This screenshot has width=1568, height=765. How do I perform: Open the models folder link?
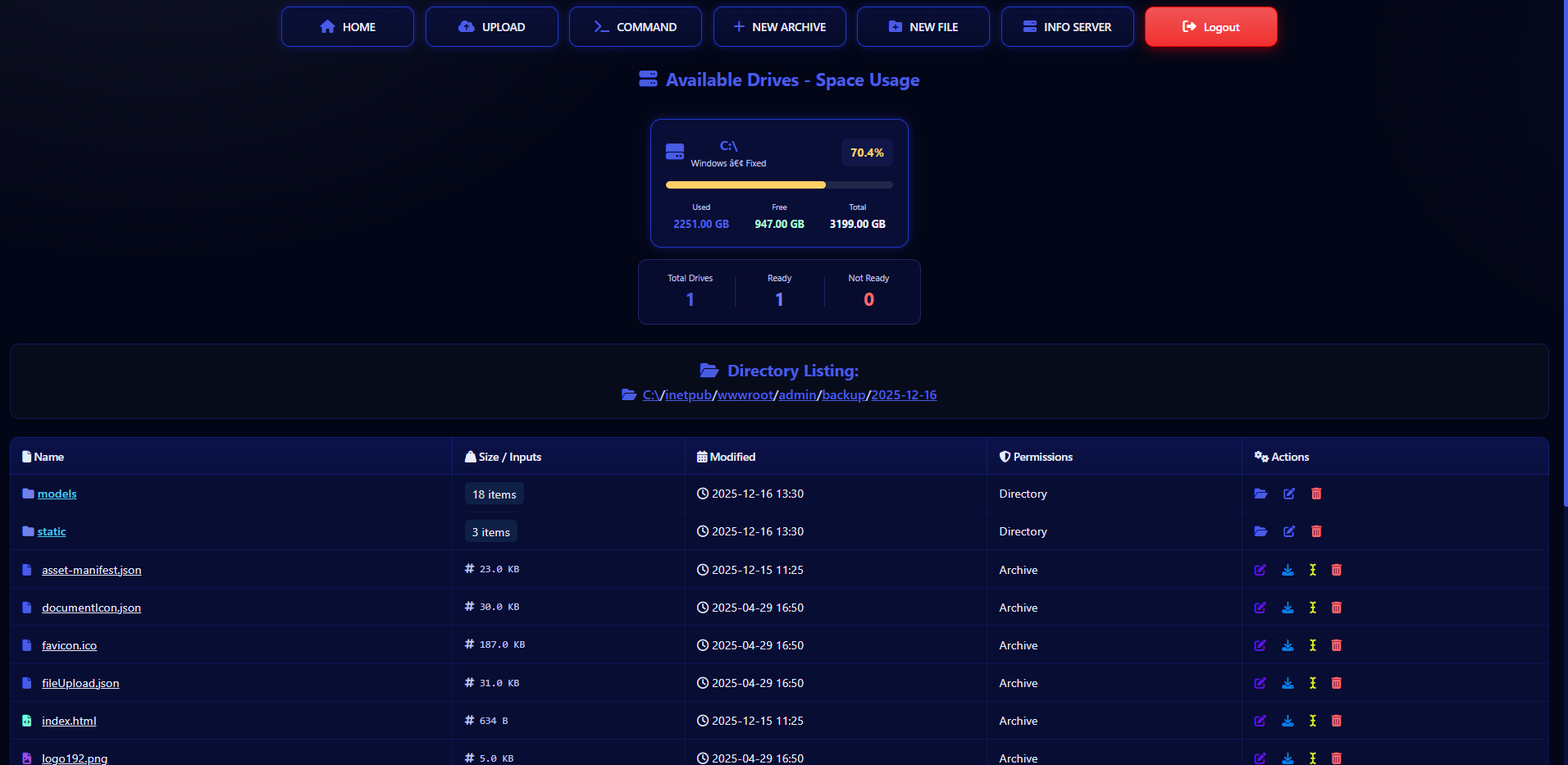[x=57, y=494]
